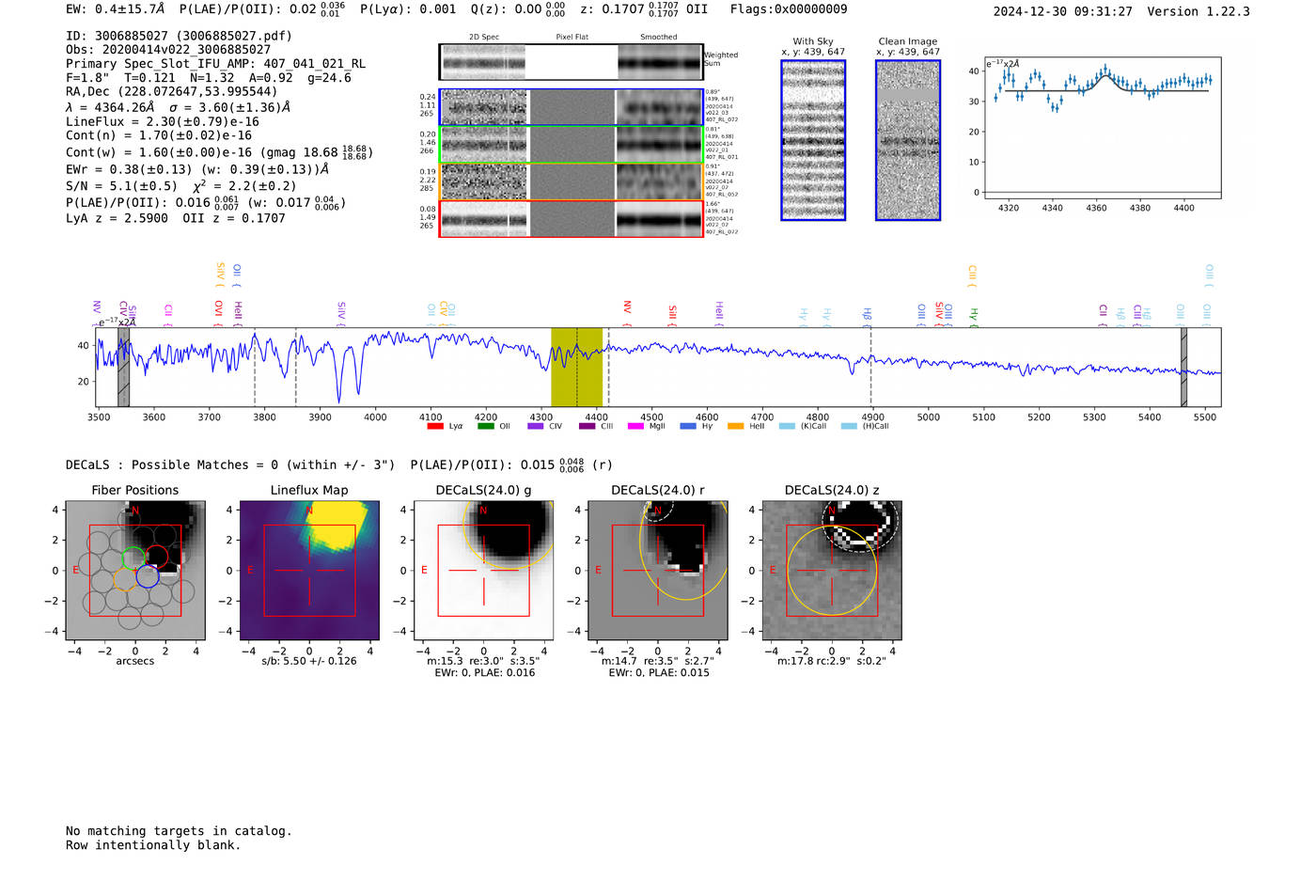1316x896 pixels.
Task: Click the P(Lyα): 0.001 header value
Action: tap(408, 8)
